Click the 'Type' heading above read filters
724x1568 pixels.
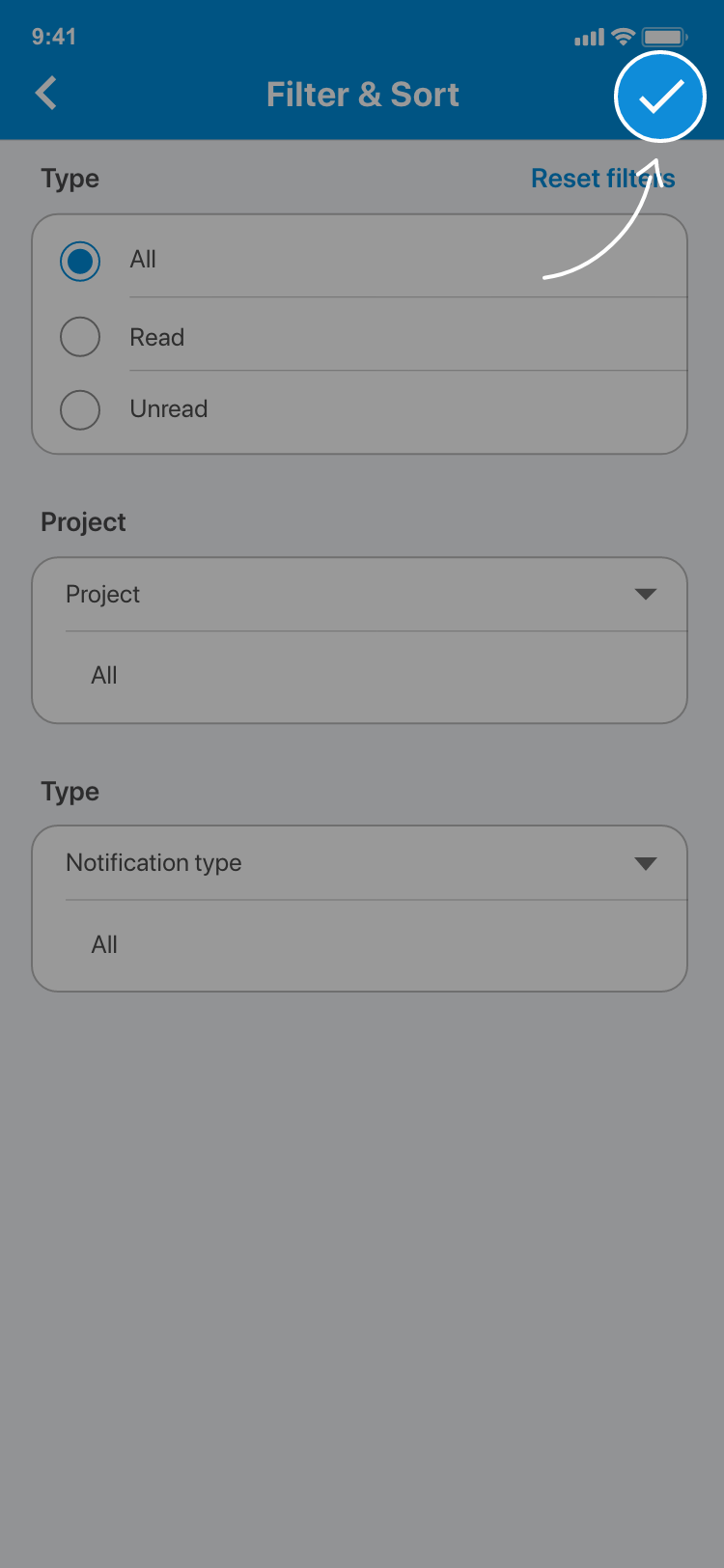click(x=70, y=179)
